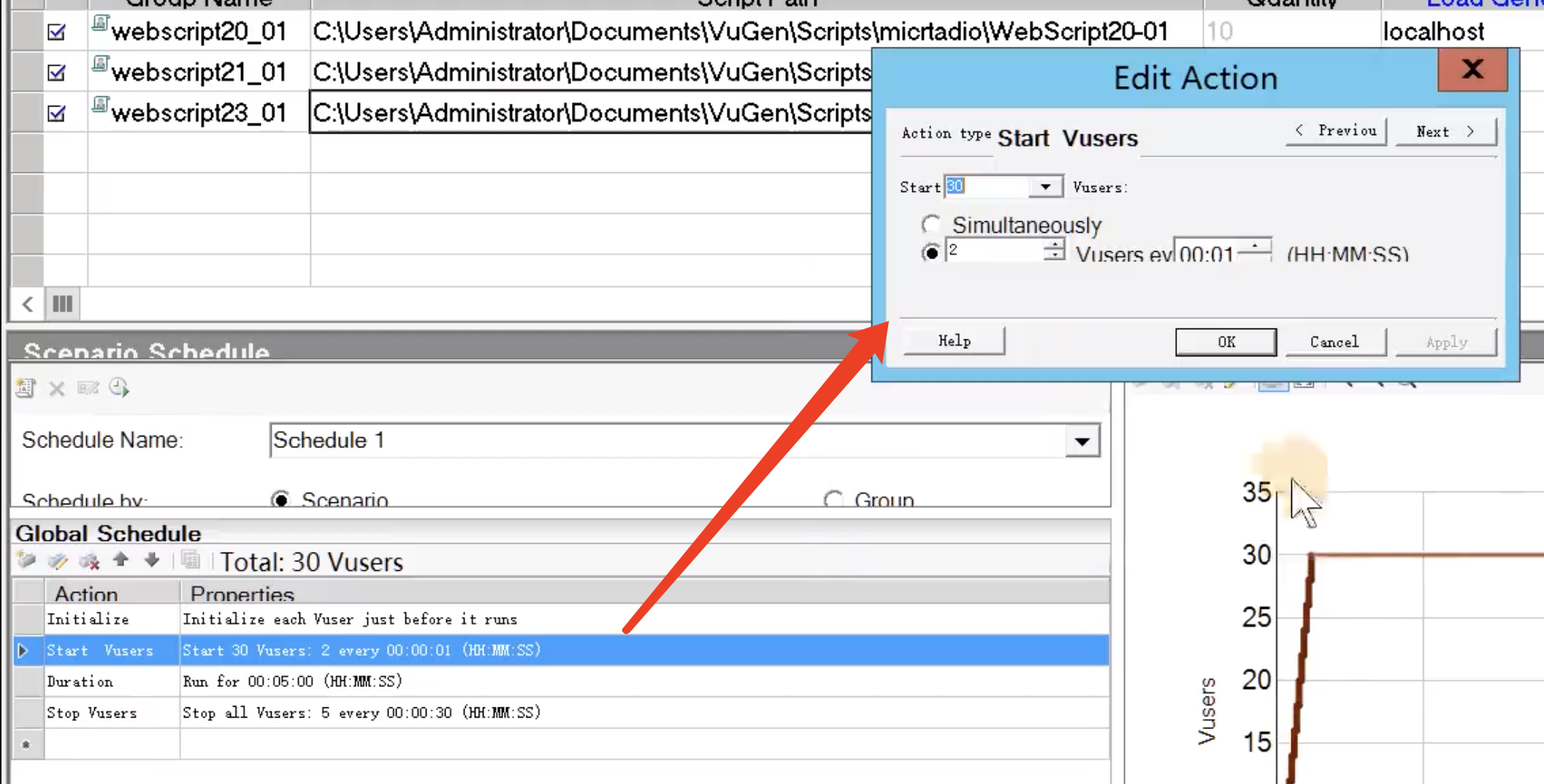Click the script icon beside webscript23_01
This screenshot has height=784, width=1544.
click(100, 107)
